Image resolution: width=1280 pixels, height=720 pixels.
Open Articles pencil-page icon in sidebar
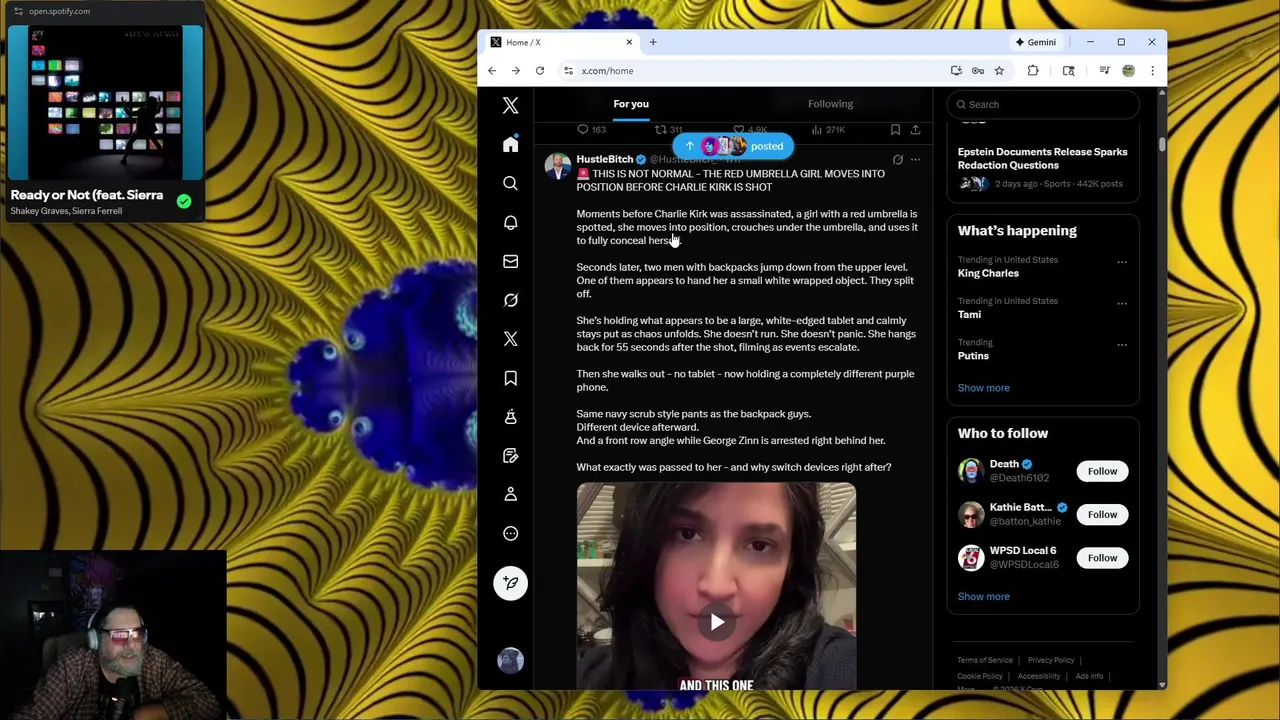pyautogui.click(x=510, y=456)
